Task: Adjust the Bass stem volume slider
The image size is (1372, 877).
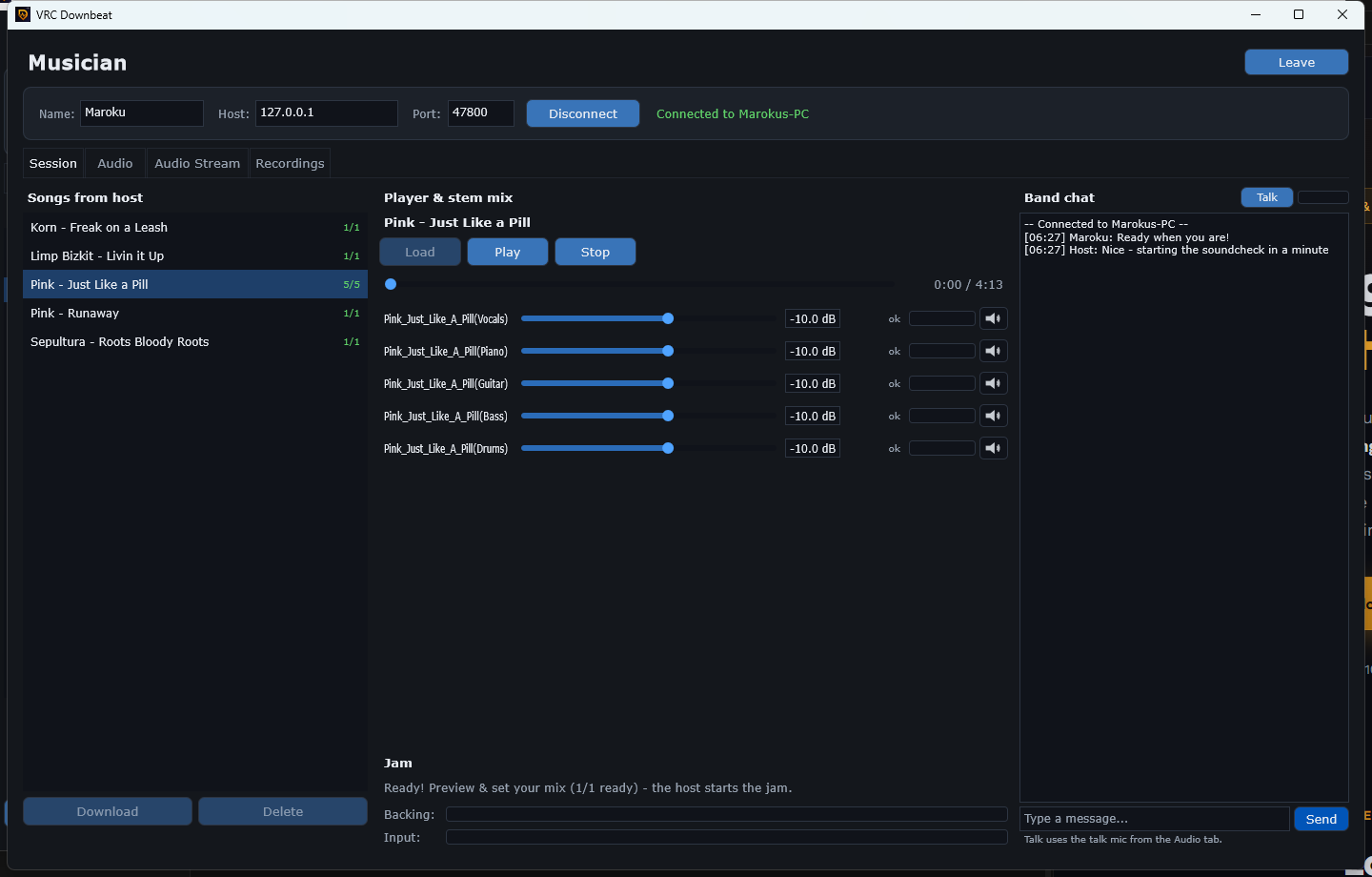Action: 648,416
